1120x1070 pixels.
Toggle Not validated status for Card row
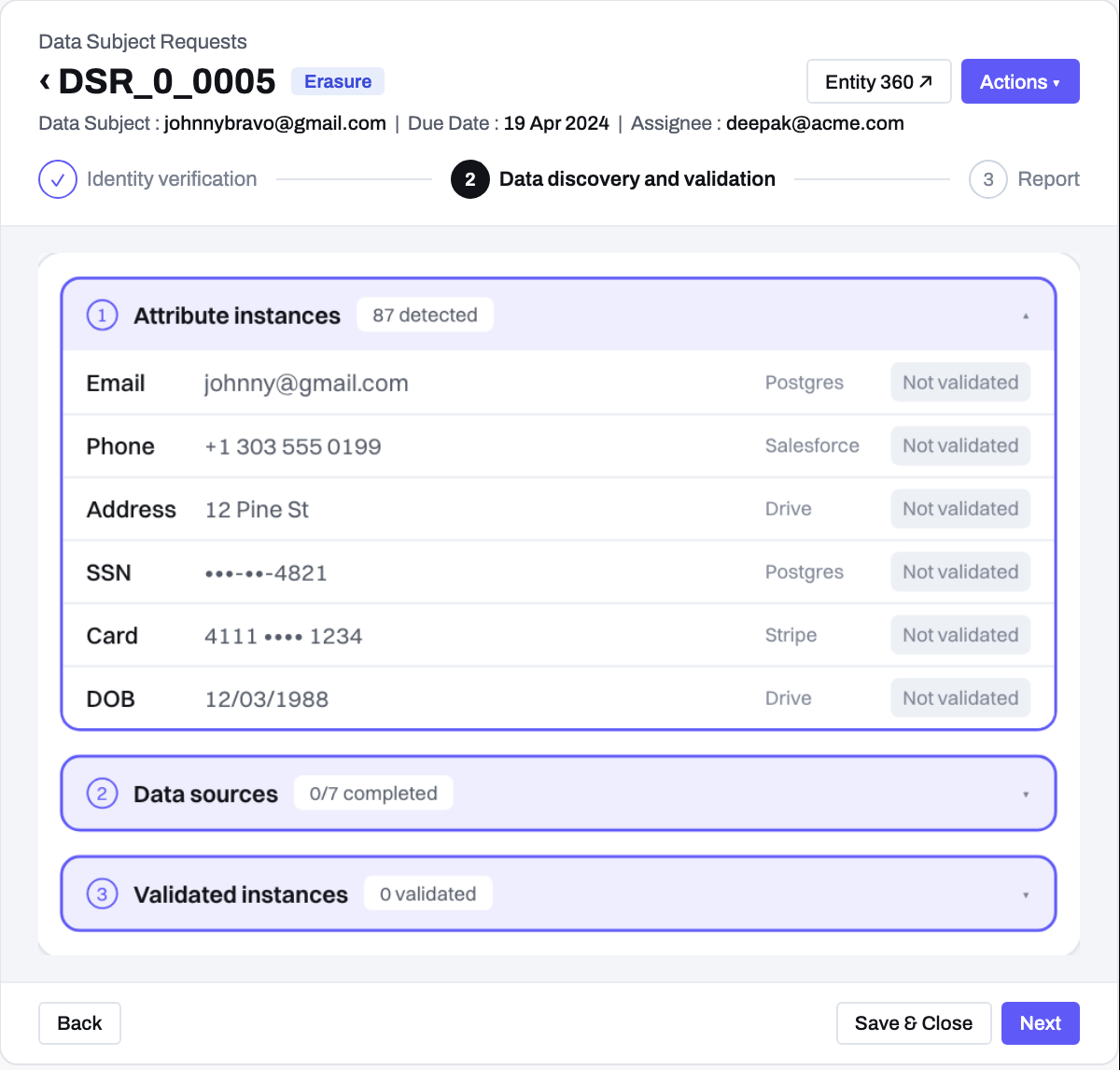tap(960, 635)
